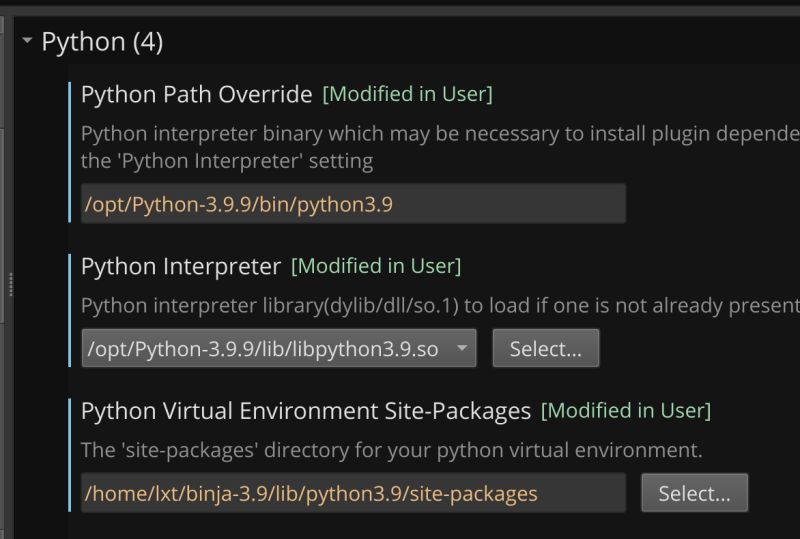Image resolution: width=800 pixels, height=539 pixels.
Task: Collapse the Python (4) settings group
Action: (27, 42)
